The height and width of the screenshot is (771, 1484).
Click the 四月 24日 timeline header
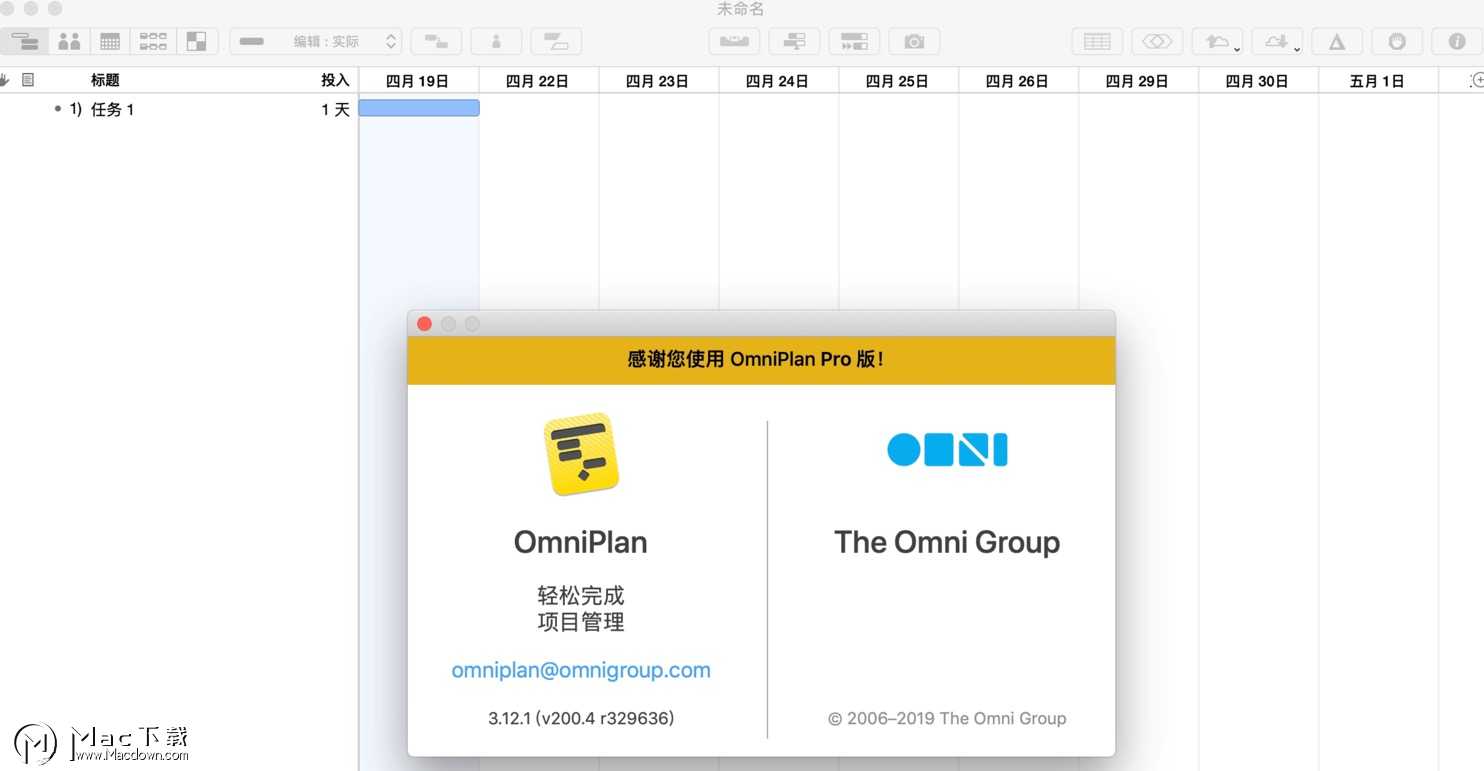tap(779, 81)
